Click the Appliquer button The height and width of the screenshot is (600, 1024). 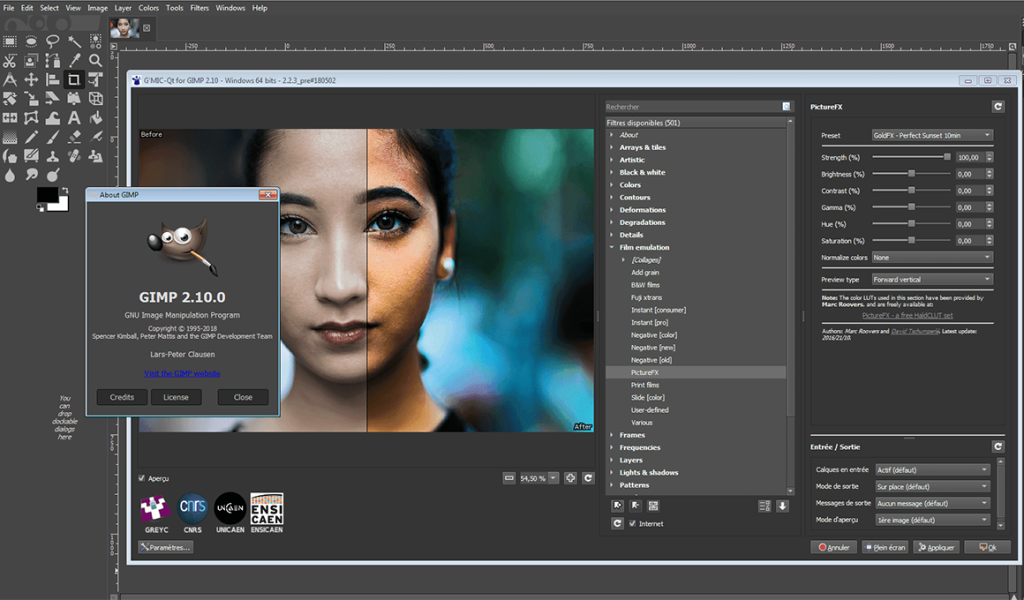[x=936, y=547]
